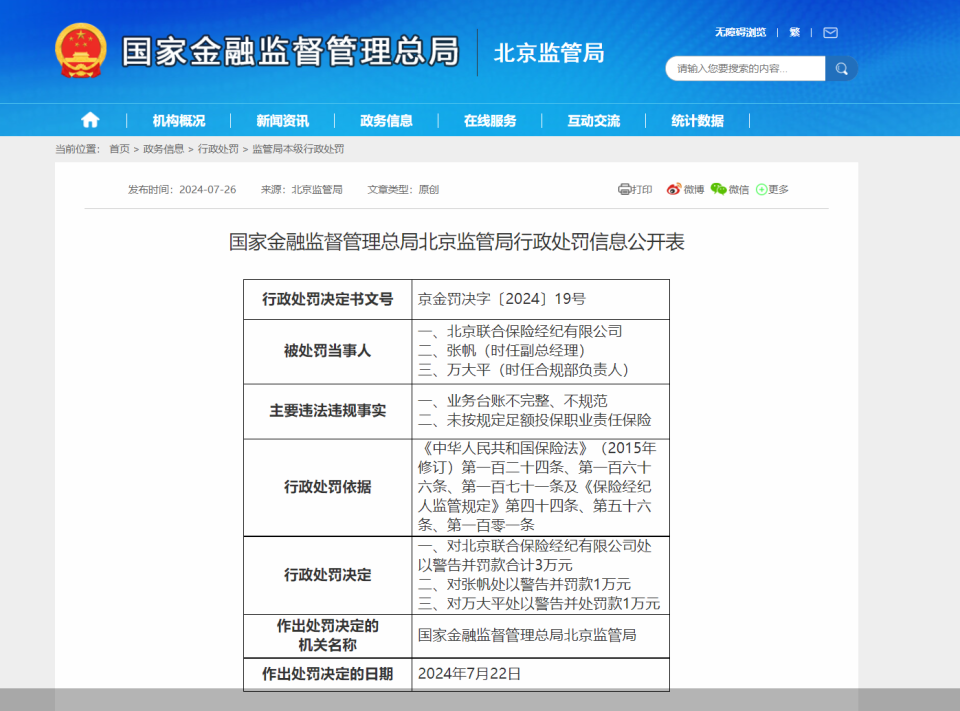Click the line 张帆（时任副总经理）
This screenshot has width=960, height=711.
click(519, 350)
